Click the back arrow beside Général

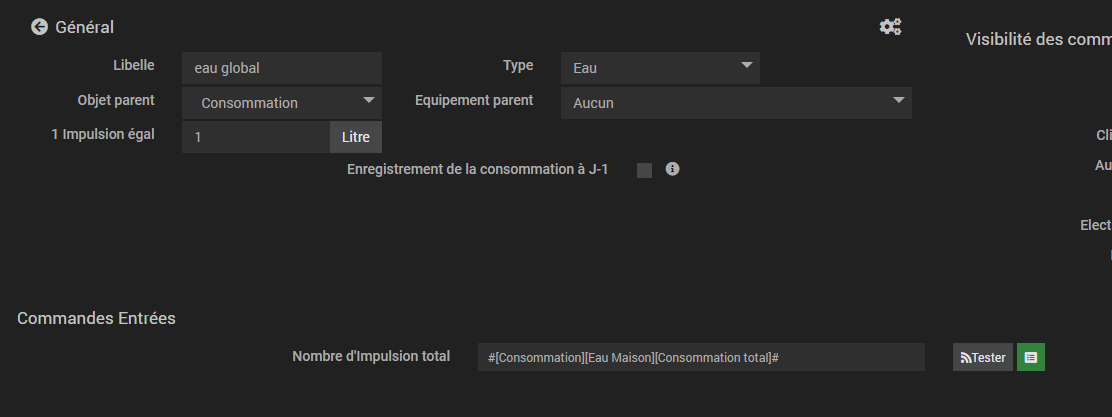tap(39, 27)
